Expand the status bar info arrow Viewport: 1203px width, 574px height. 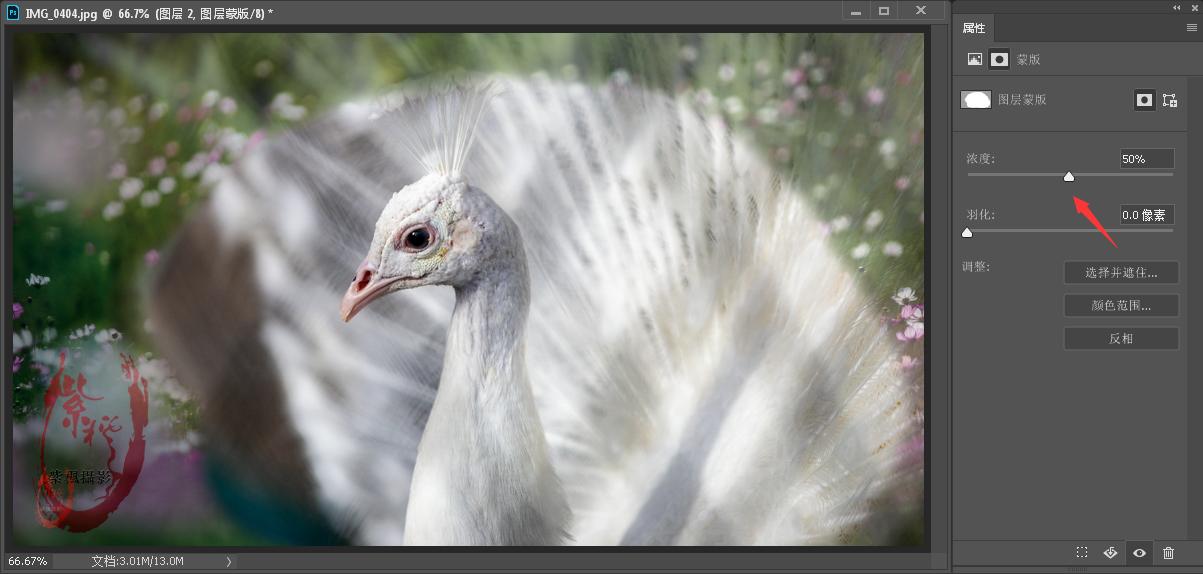pyautogui.click(x=228, y=561)
